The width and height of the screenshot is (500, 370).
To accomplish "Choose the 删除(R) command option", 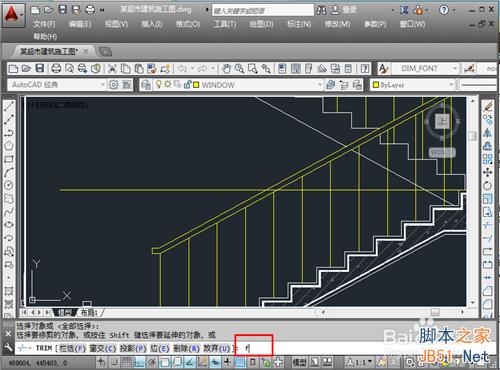I will [x=187, y=348].
